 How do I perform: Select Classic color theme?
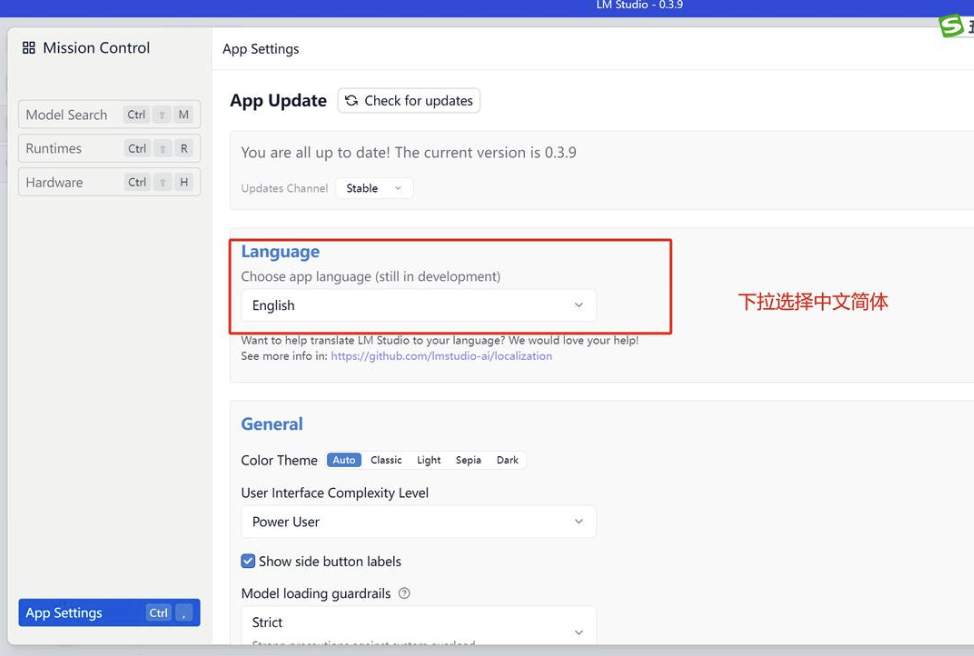(x=386, y=460)
